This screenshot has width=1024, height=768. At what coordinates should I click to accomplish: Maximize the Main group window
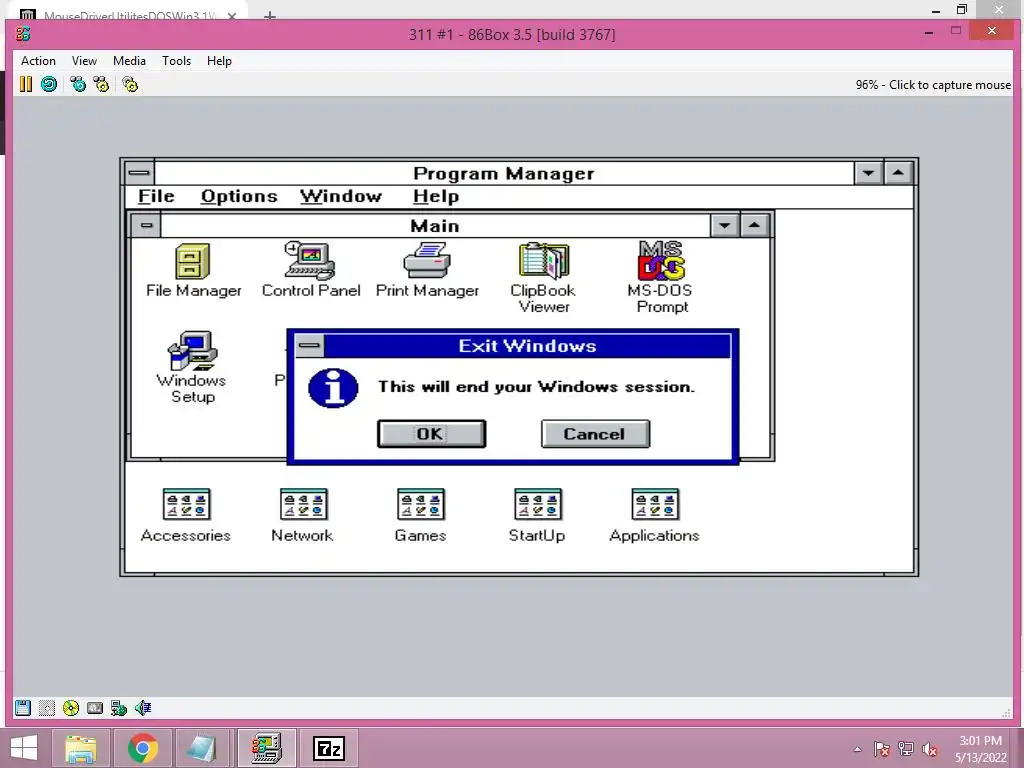click(754, 225)
